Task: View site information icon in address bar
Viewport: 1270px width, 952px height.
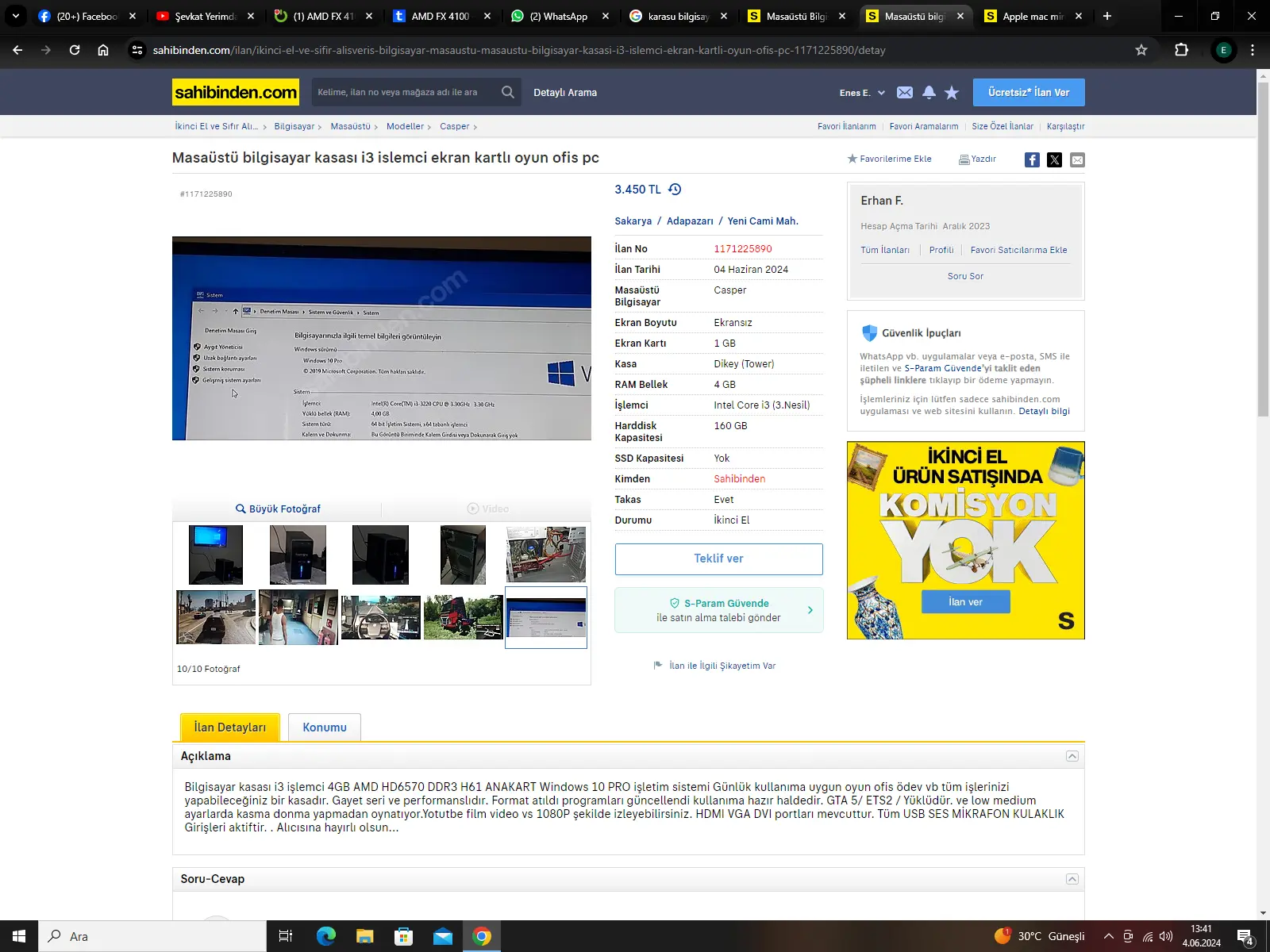Action: (137, 50)
